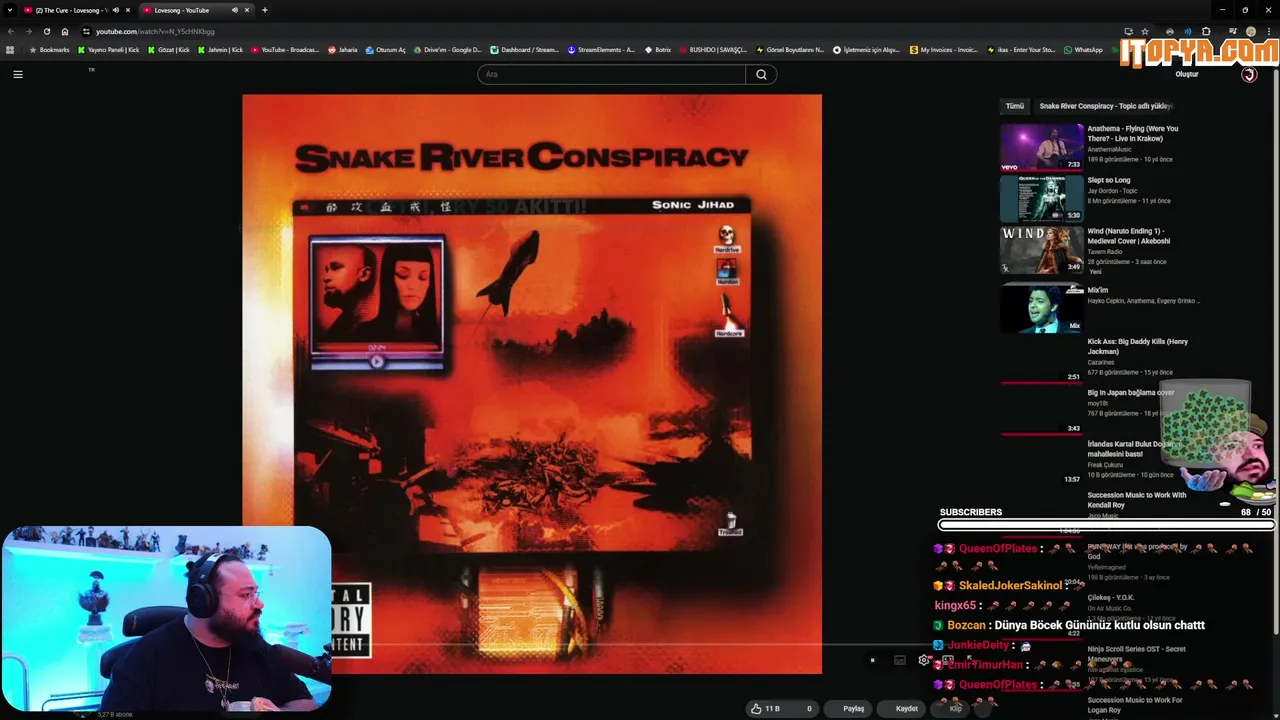Click the install/cast icon in address bar
The image size is (1280, 720).
pos(1128,31)
